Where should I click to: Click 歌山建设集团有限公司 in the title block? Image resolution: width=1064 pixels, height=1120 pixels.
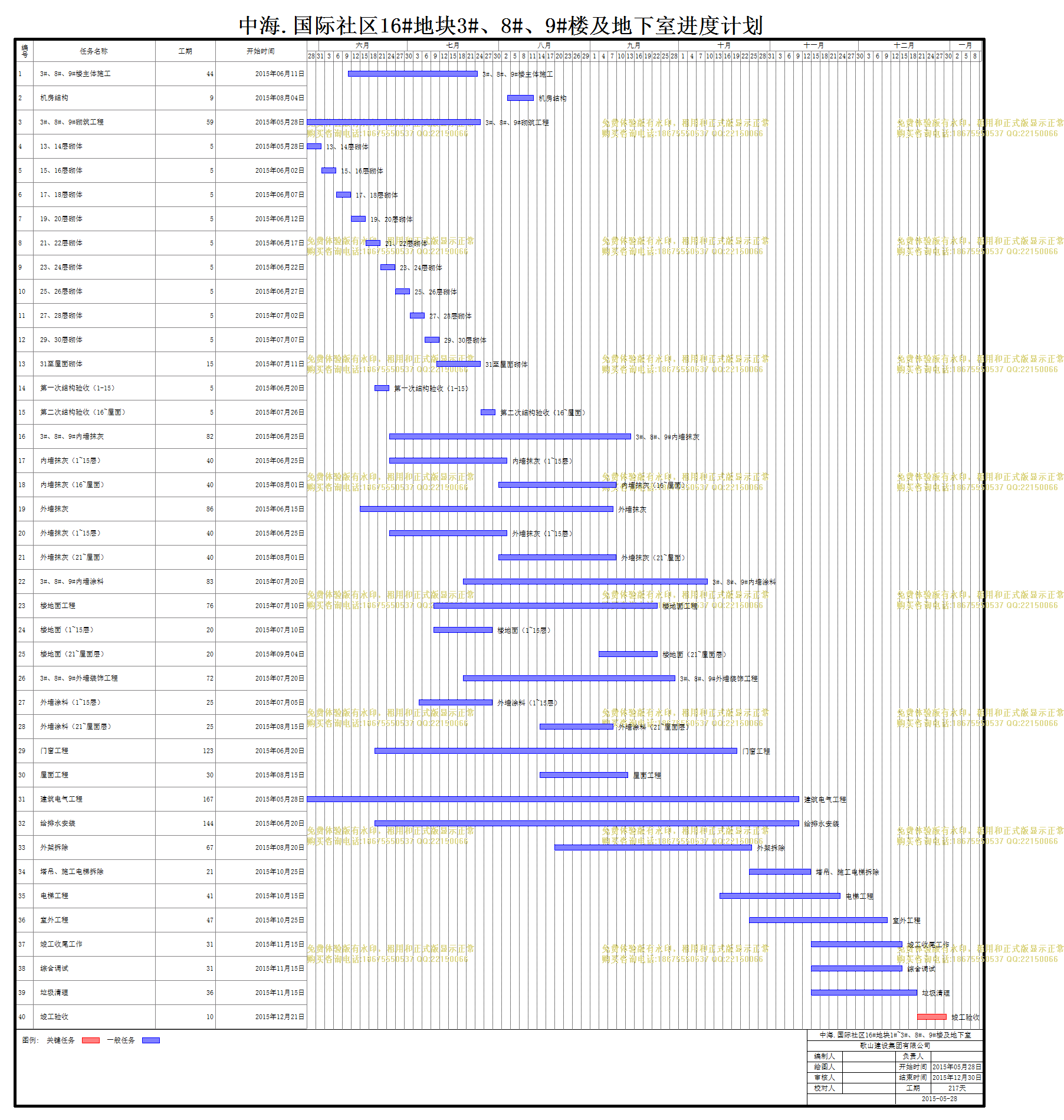(x=895, y=1045)
